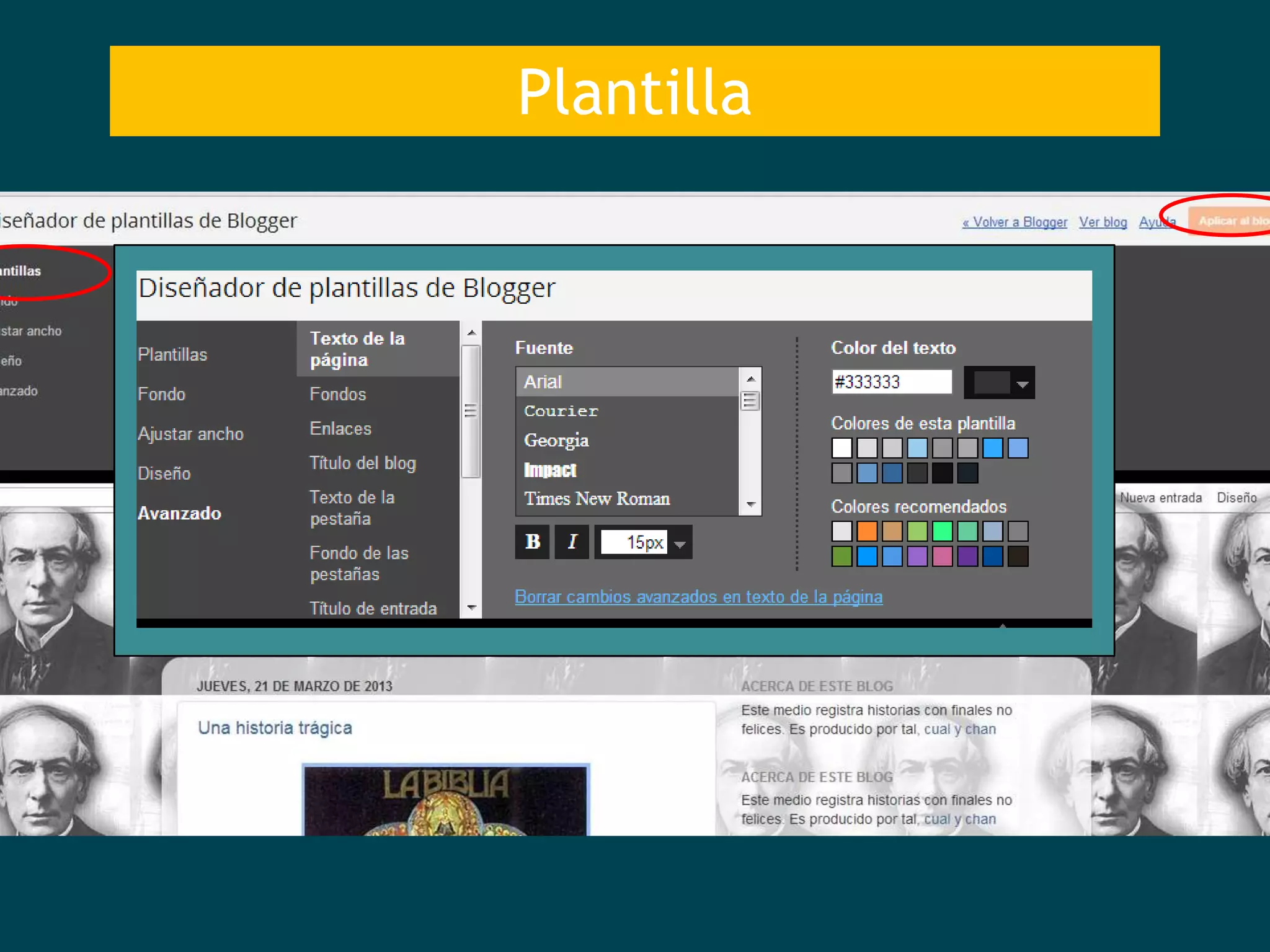Pick olive green swatch in recommended colors

842,557
